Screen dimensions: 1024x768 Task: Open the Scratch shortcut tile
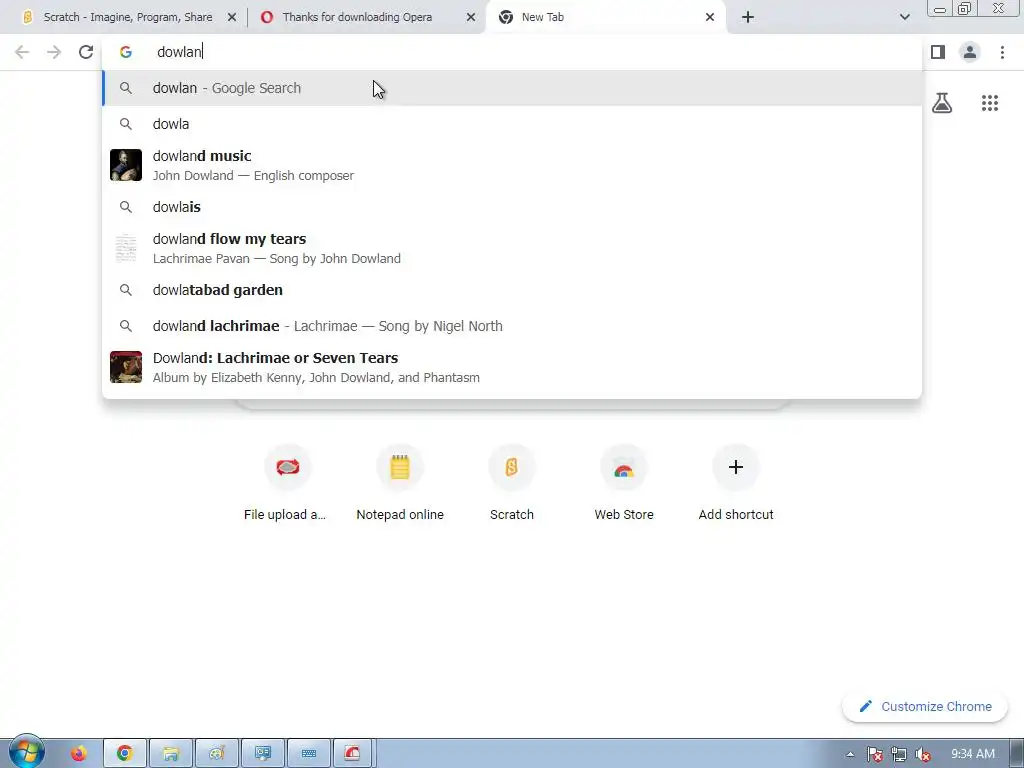coord(512,483)
